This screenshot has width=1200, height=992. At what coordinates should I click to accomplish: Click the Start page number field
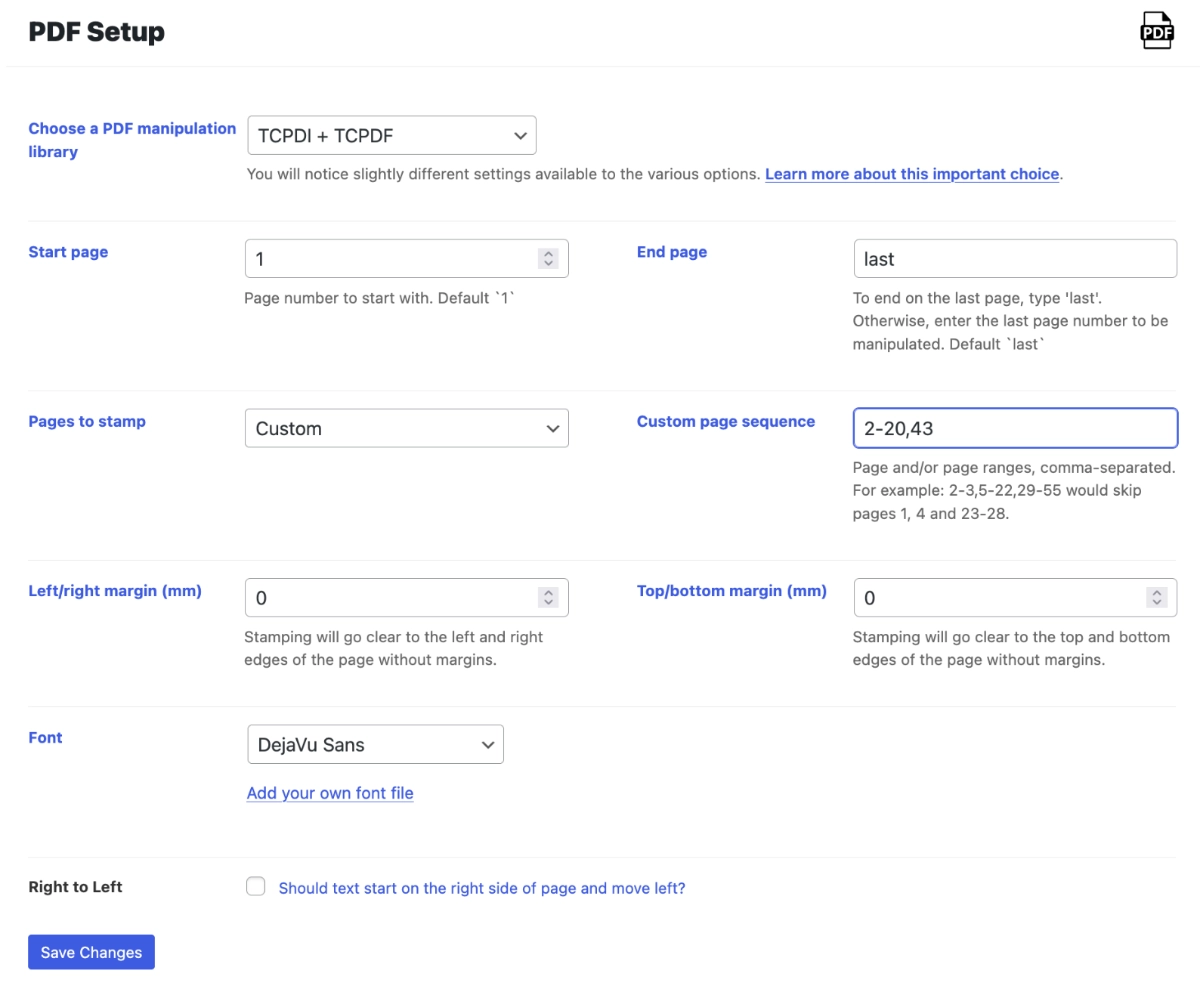(390, 259)
